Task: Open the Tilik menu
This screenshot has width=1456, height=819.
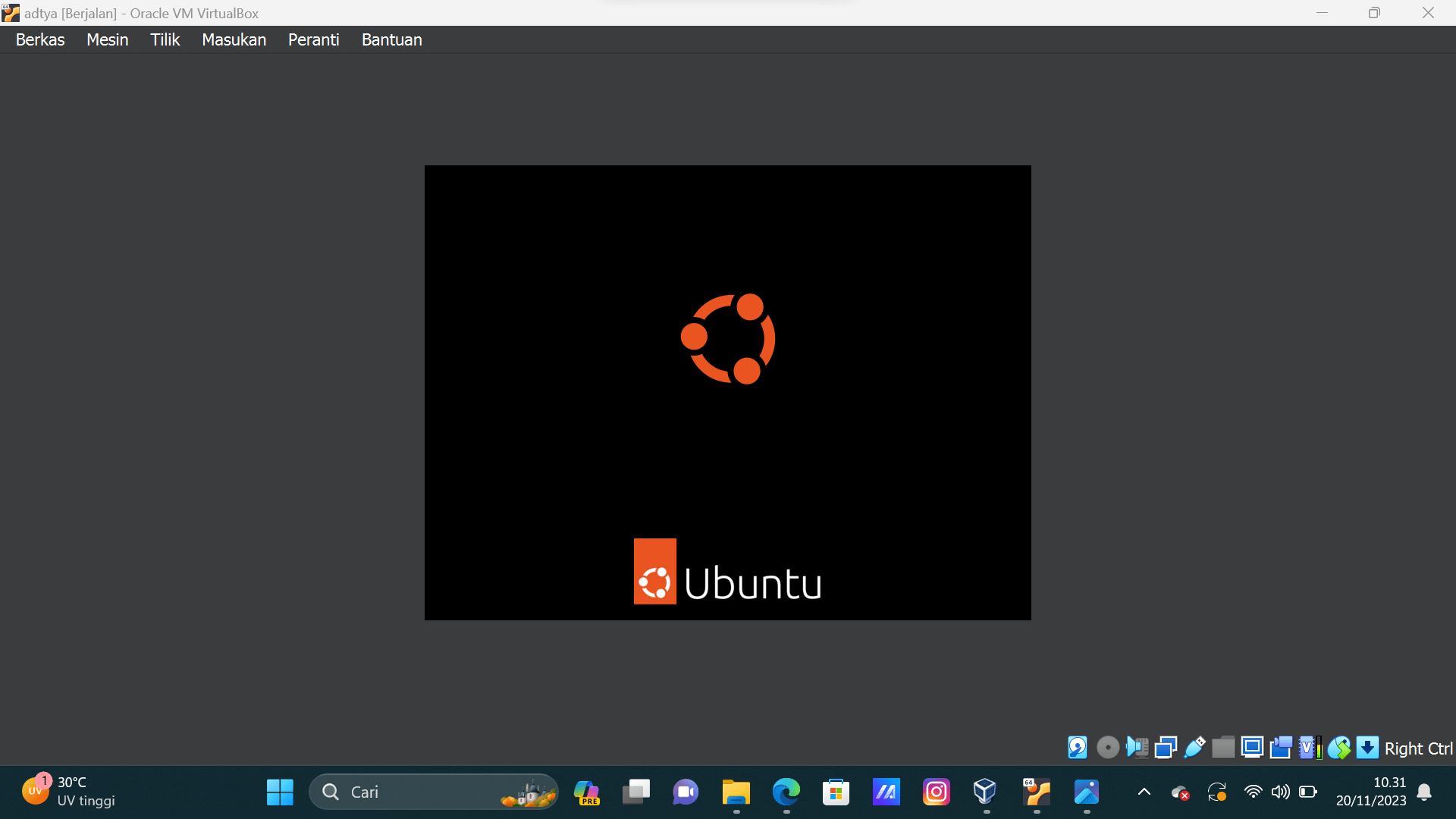Action: (x=165, y=39)
